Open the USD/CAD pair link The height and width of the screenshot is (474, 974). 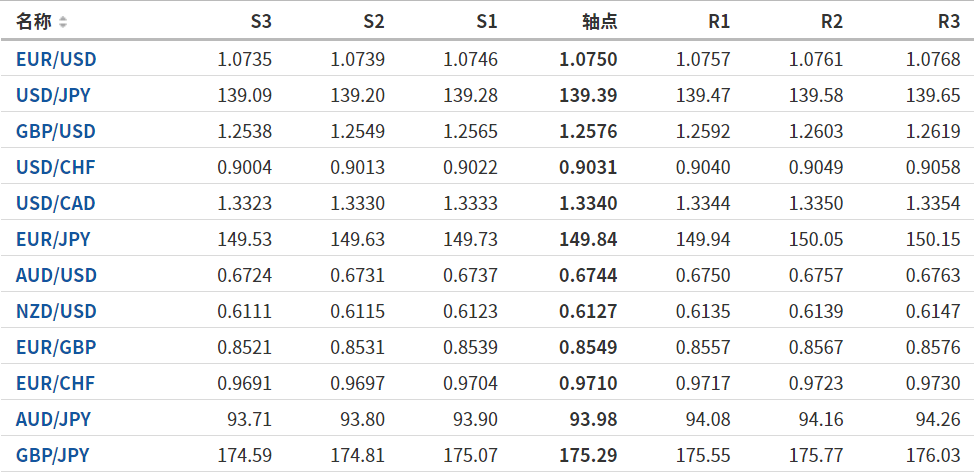(x=56, y=203)
